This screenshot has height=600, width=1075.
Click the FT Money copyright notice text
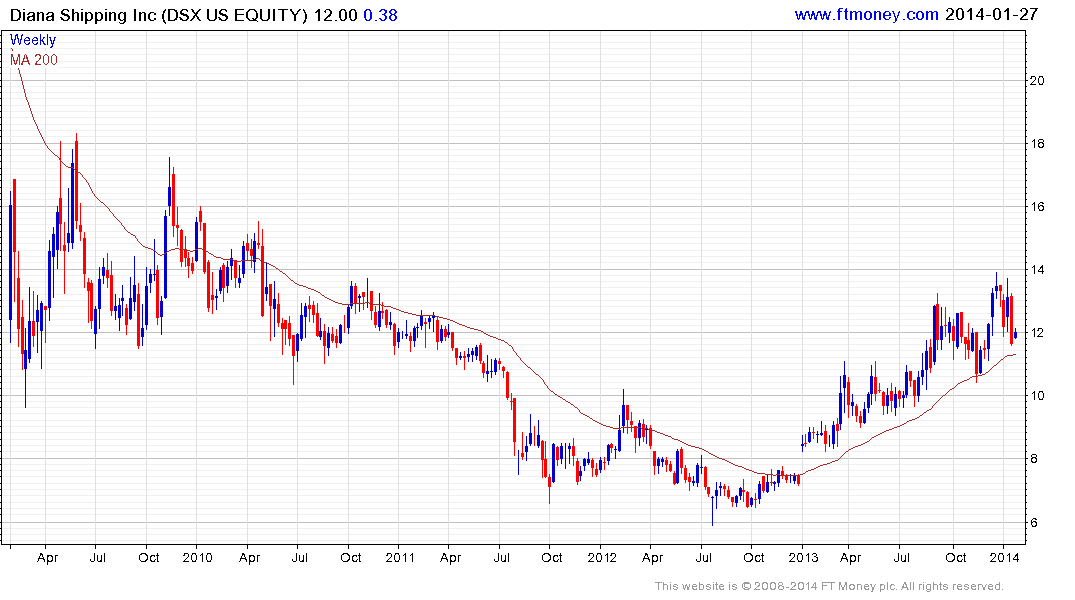click(x=829, y=586)
